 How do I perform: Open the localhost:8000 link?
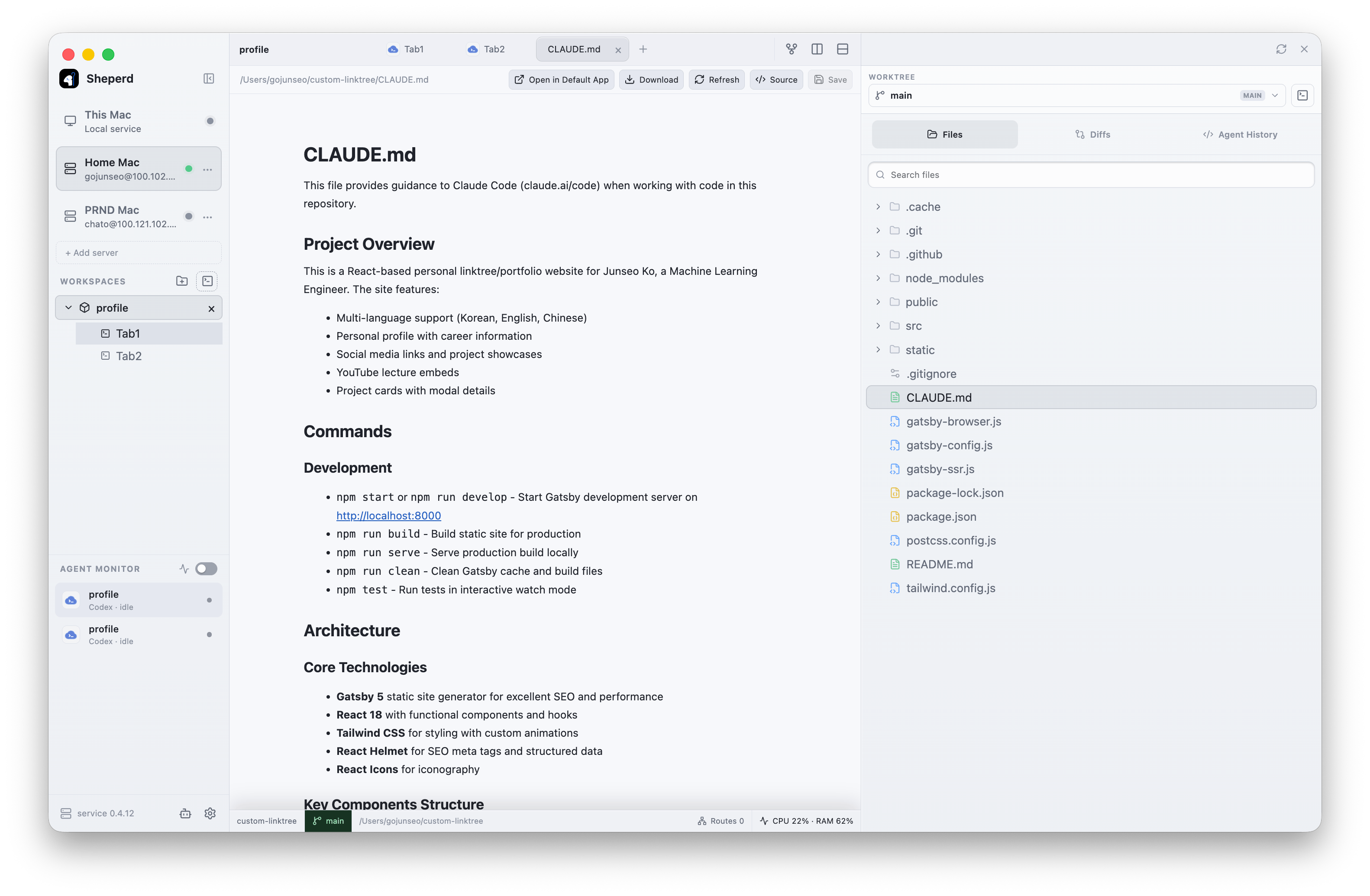(x=388, y=516)
